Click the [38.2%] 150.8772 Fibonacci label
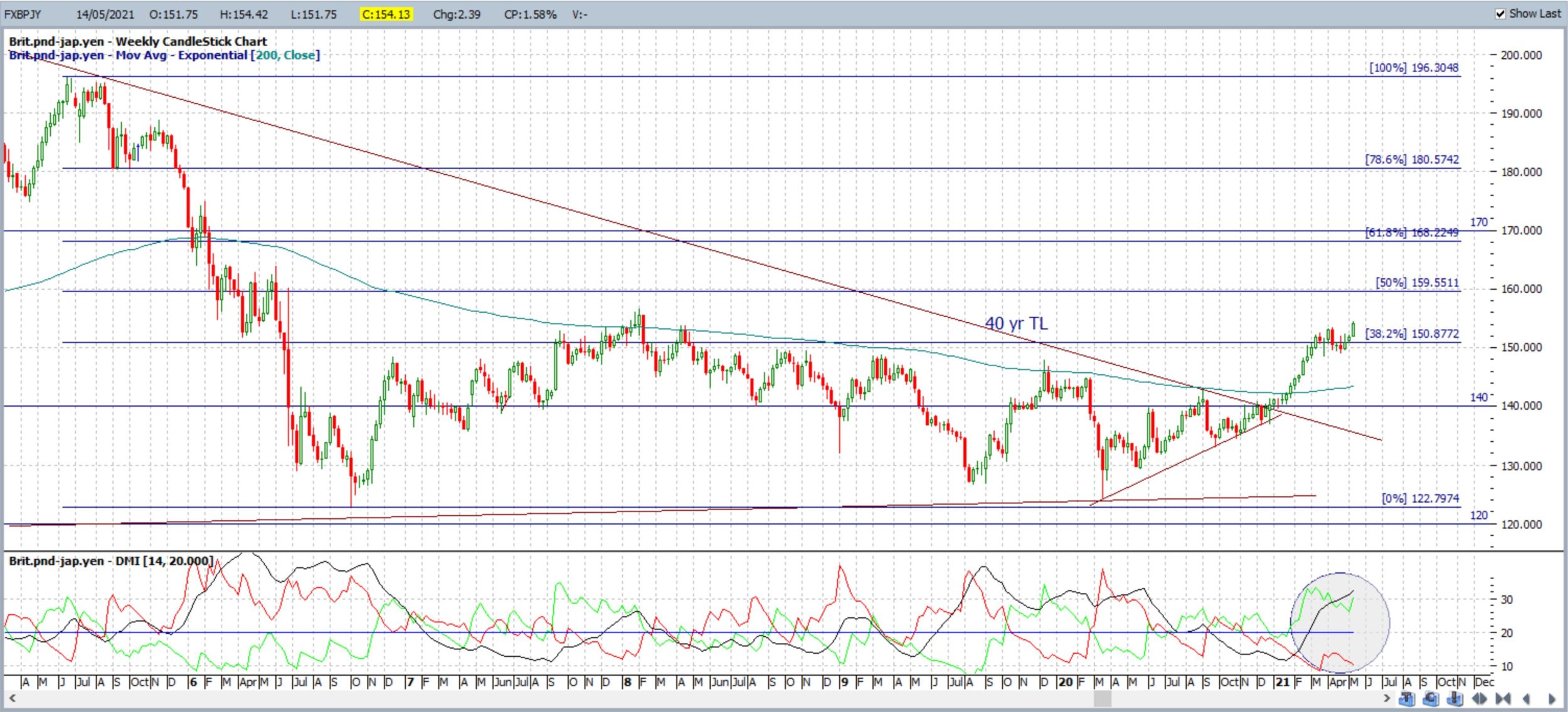This screenshot has height=712, width=1568. point(1412,334)
